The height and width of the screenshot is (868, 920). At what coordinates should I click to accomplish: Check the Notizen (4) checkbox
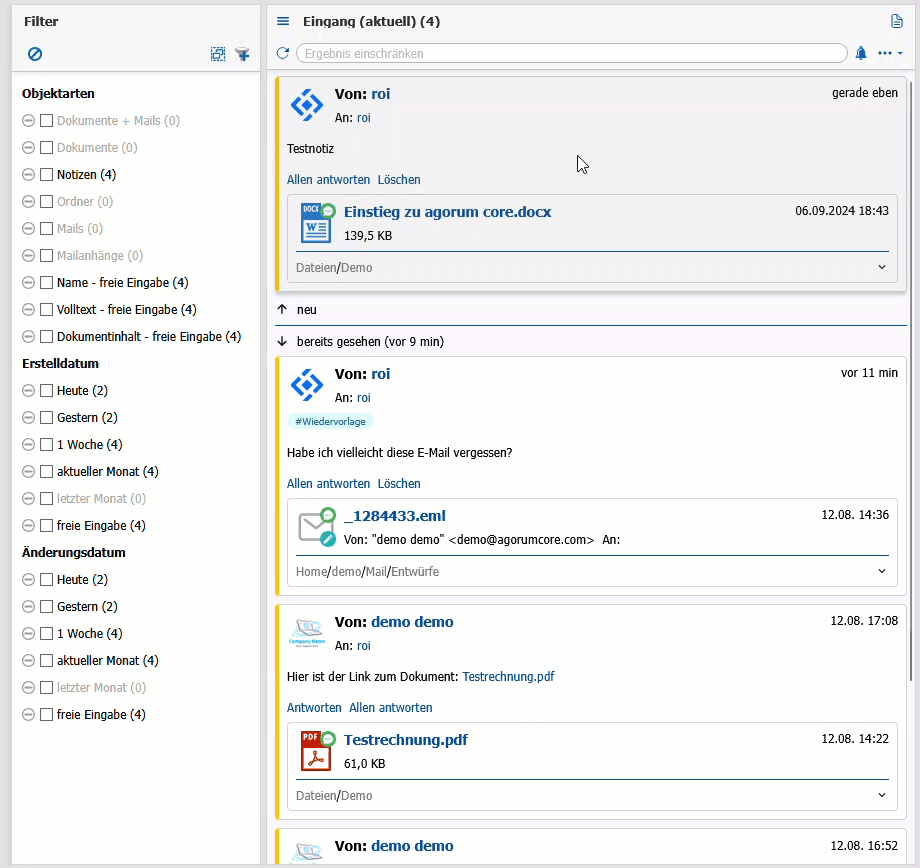coord(46,174)
